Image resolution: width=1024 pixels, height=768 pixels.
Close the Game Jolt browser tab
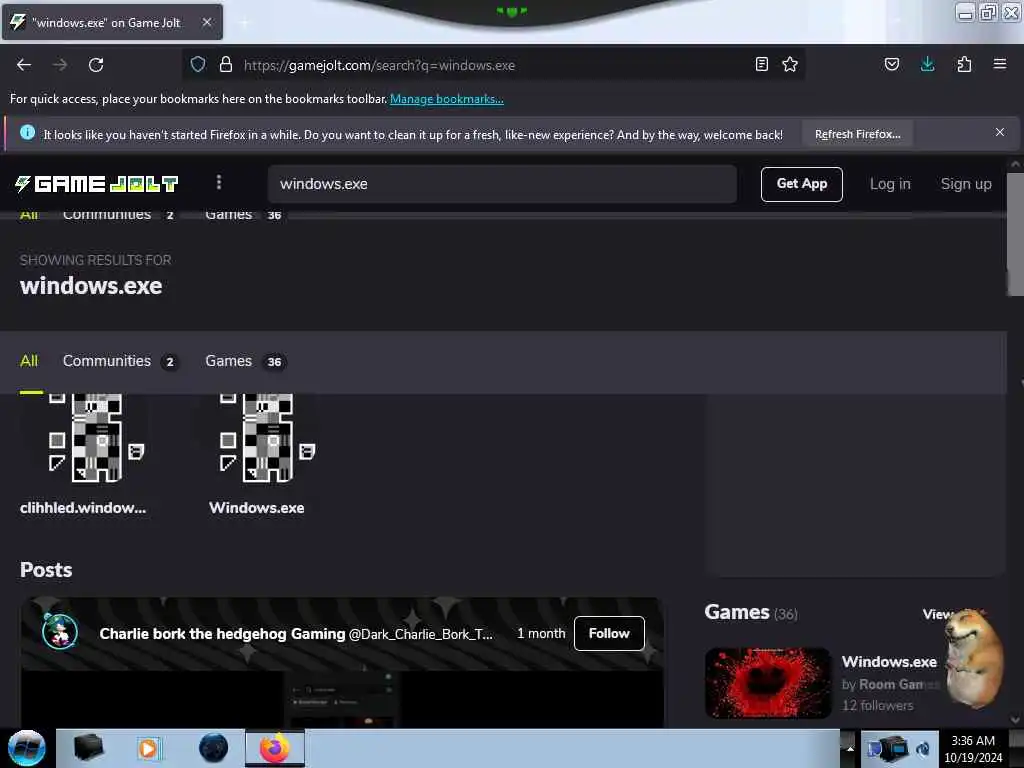[206, 22]
